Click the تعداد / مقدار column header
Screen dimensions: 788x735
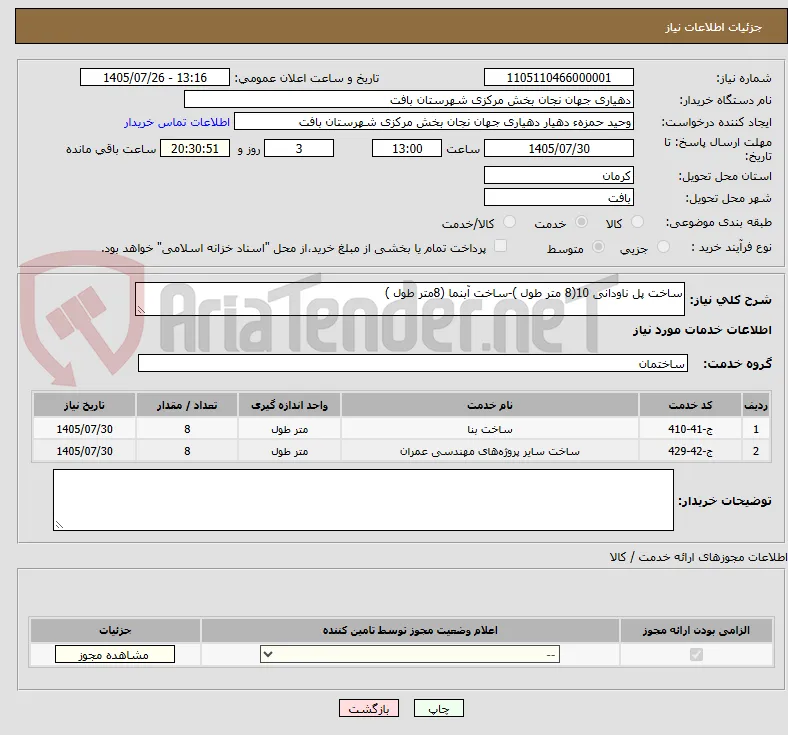coord(187,405)
